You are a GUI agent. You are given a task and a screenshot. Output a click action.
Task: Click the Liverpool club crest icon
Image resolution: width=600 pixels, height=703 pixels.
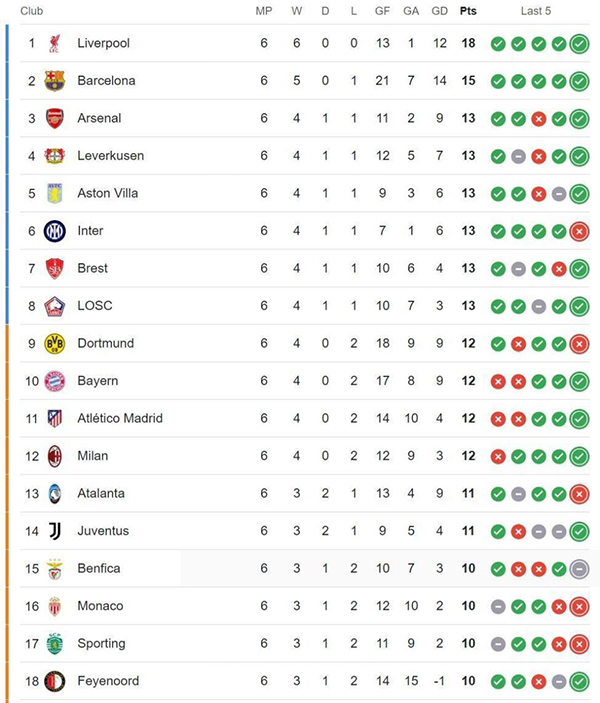54,43
